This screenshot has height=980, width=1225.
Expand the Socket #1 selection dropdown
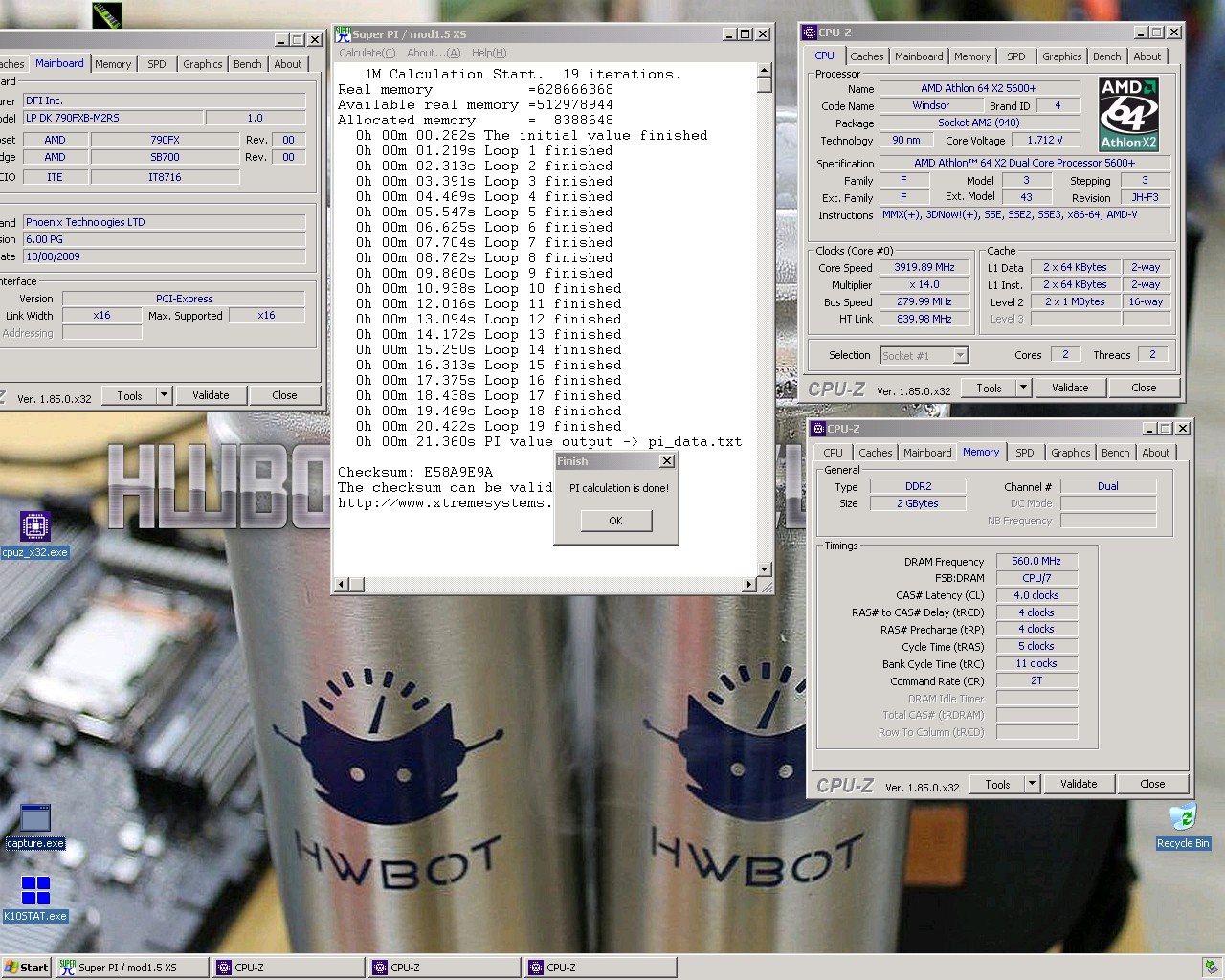960,355
